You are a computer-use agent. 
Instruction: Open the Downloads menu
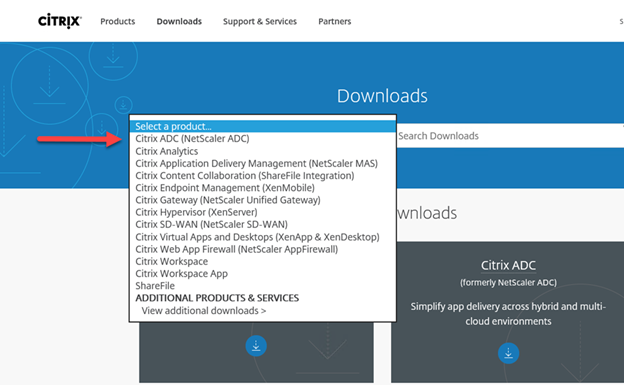pyautogui.click(x=179, y=21)
